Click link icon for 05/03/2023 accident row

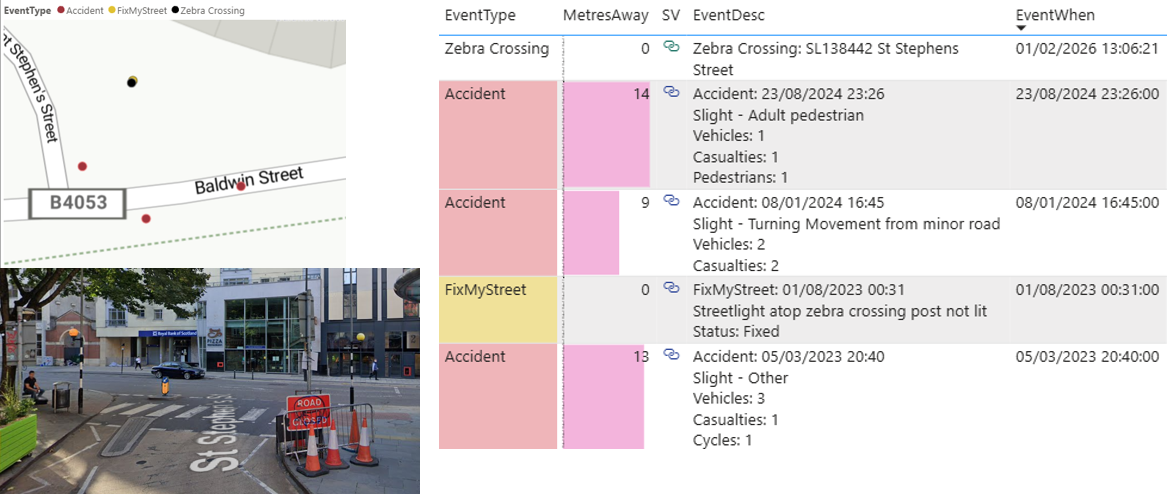(x=671, y=355)
